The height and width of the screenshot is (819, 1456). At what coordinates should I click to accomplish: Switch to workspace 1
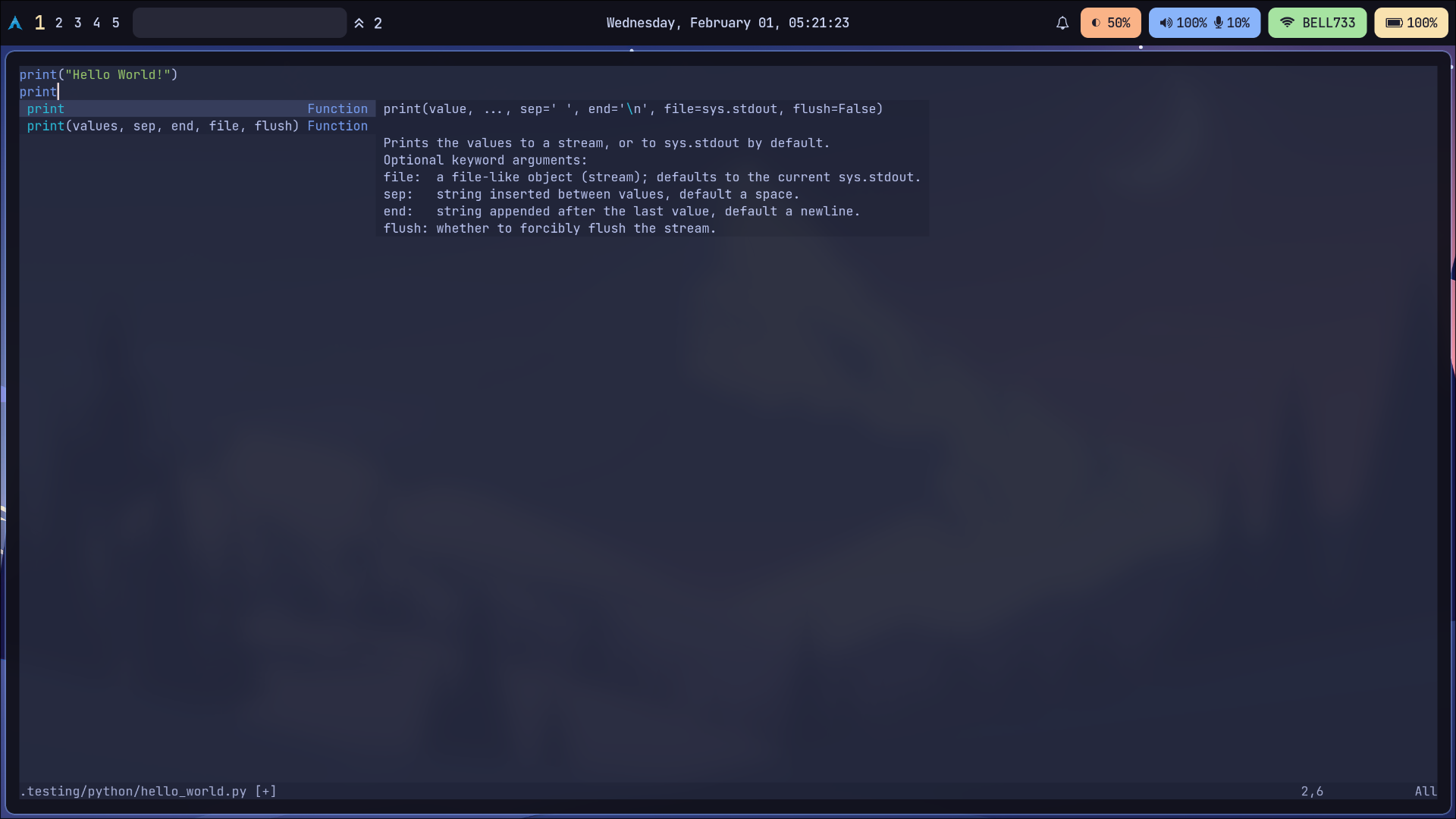40,23
